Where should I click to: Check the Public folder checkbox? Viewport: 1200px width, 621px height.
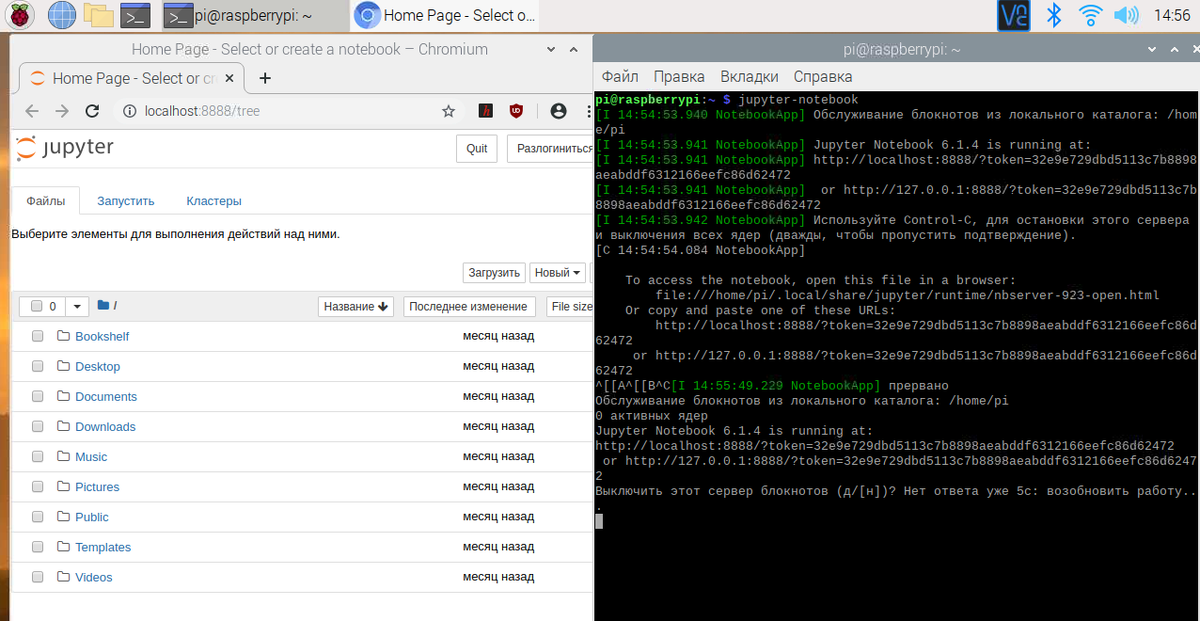point(38,517)
